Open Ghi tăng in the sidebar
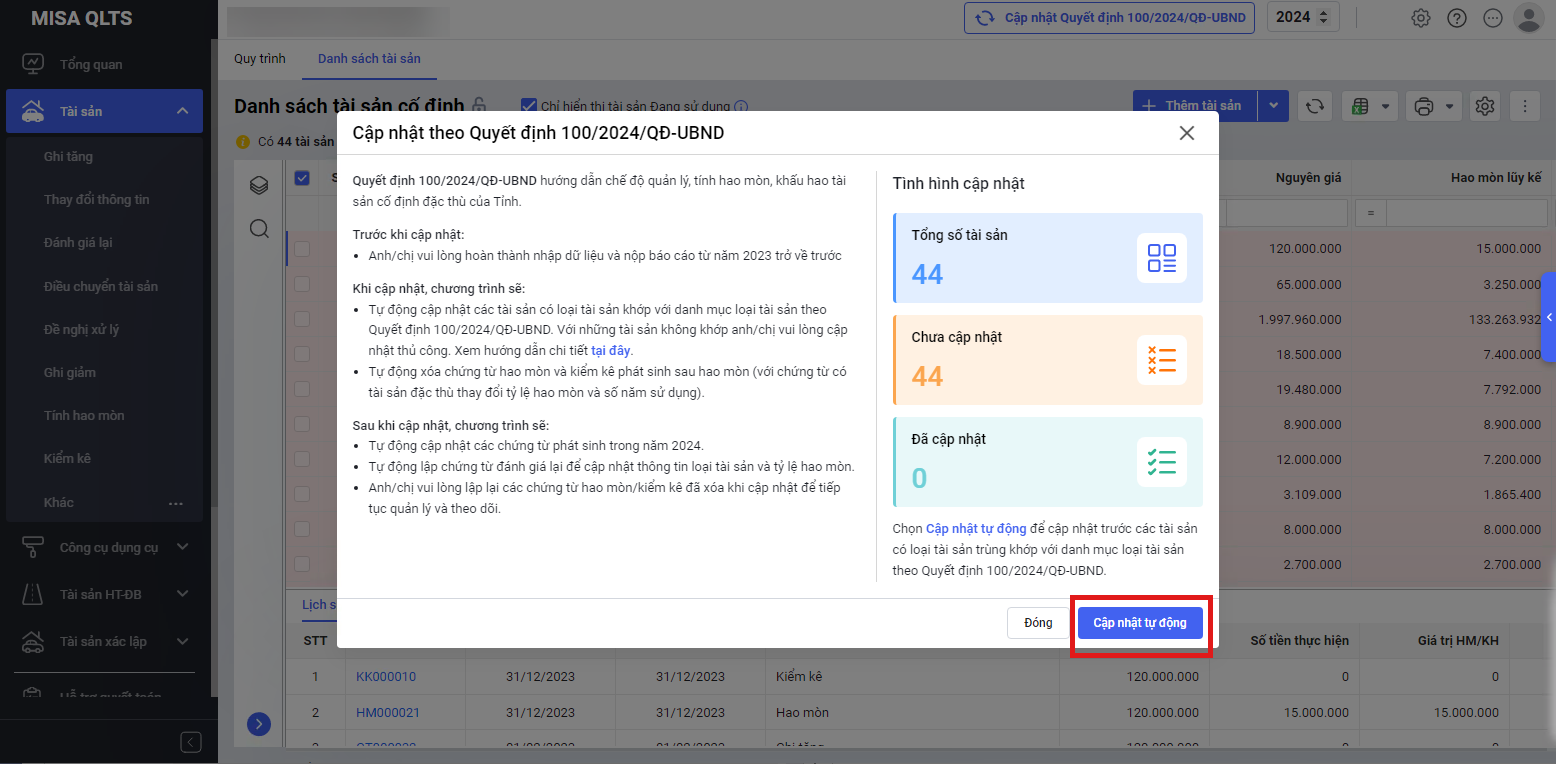The width and height of the screenshot is (1556, 764). (x=70, y=156)
